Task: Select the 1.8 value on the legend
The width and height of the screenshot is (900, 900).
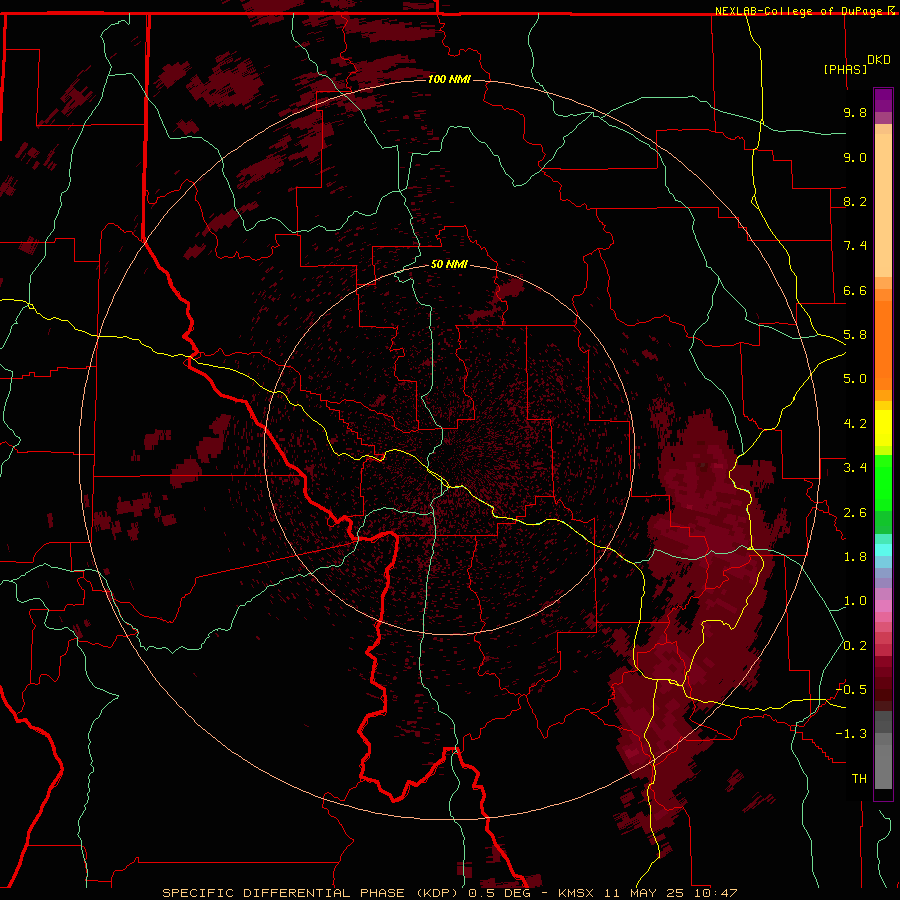Action: [855, 557]
